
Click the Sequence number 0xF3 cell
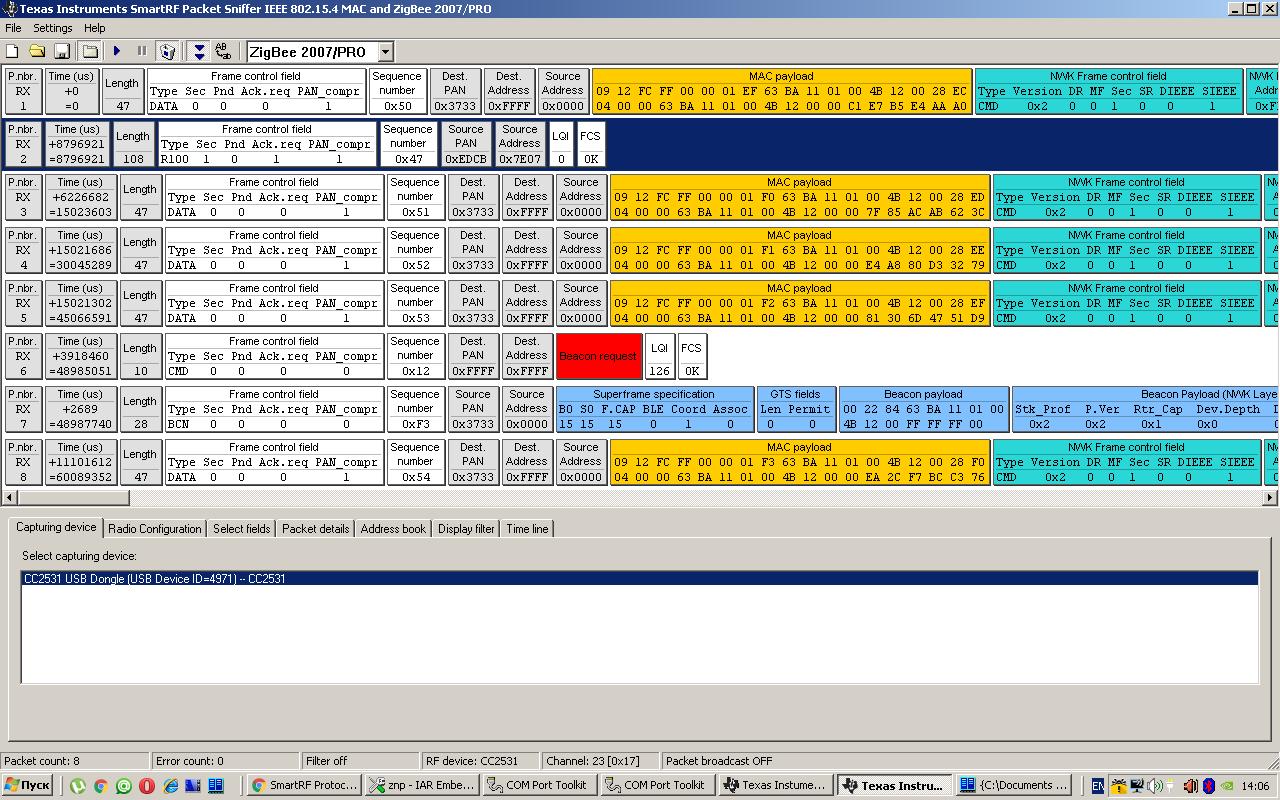coord(415,409)
